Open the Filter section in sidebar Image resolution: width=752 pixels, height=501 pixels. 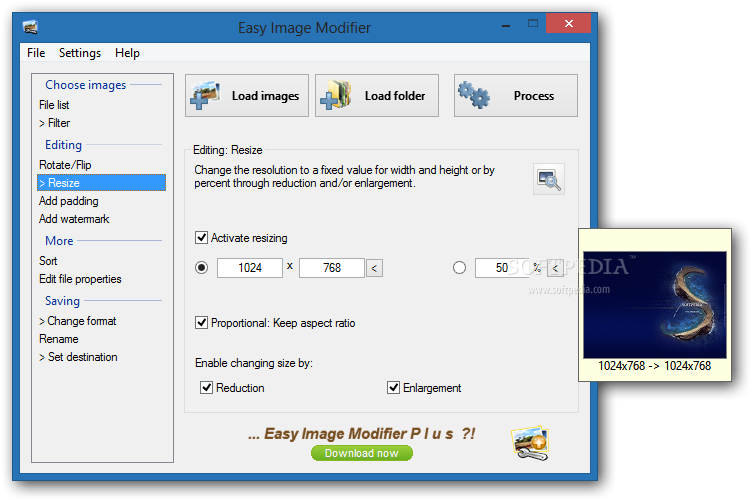pyautogui.click(x=54, y=123)
